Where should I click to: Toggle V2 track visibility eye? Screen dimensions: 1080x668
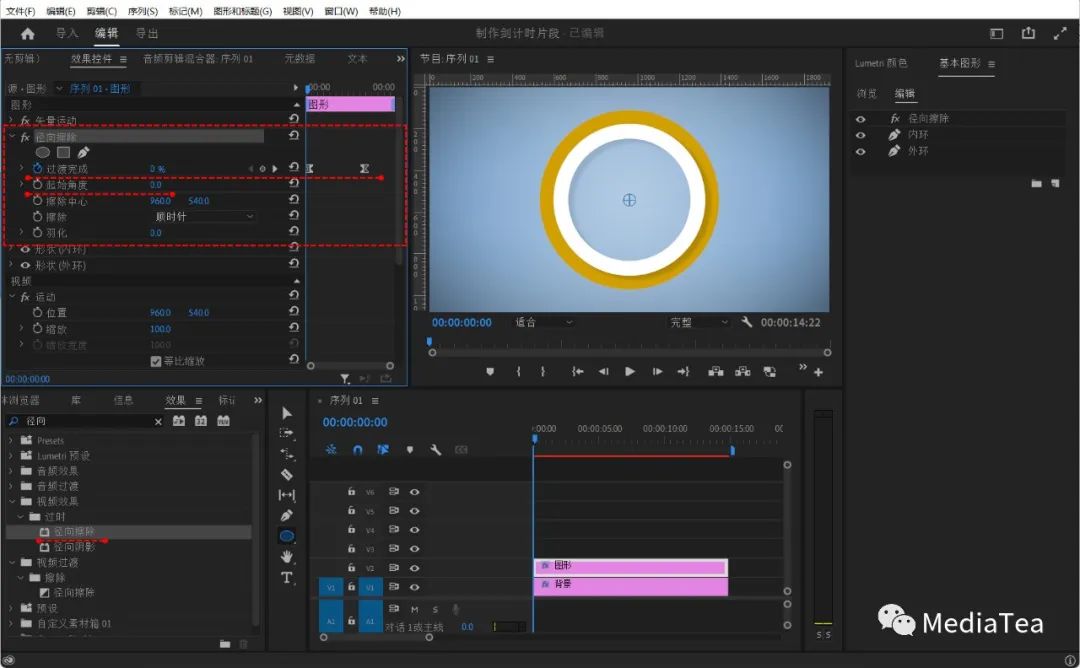coord(415,568)
